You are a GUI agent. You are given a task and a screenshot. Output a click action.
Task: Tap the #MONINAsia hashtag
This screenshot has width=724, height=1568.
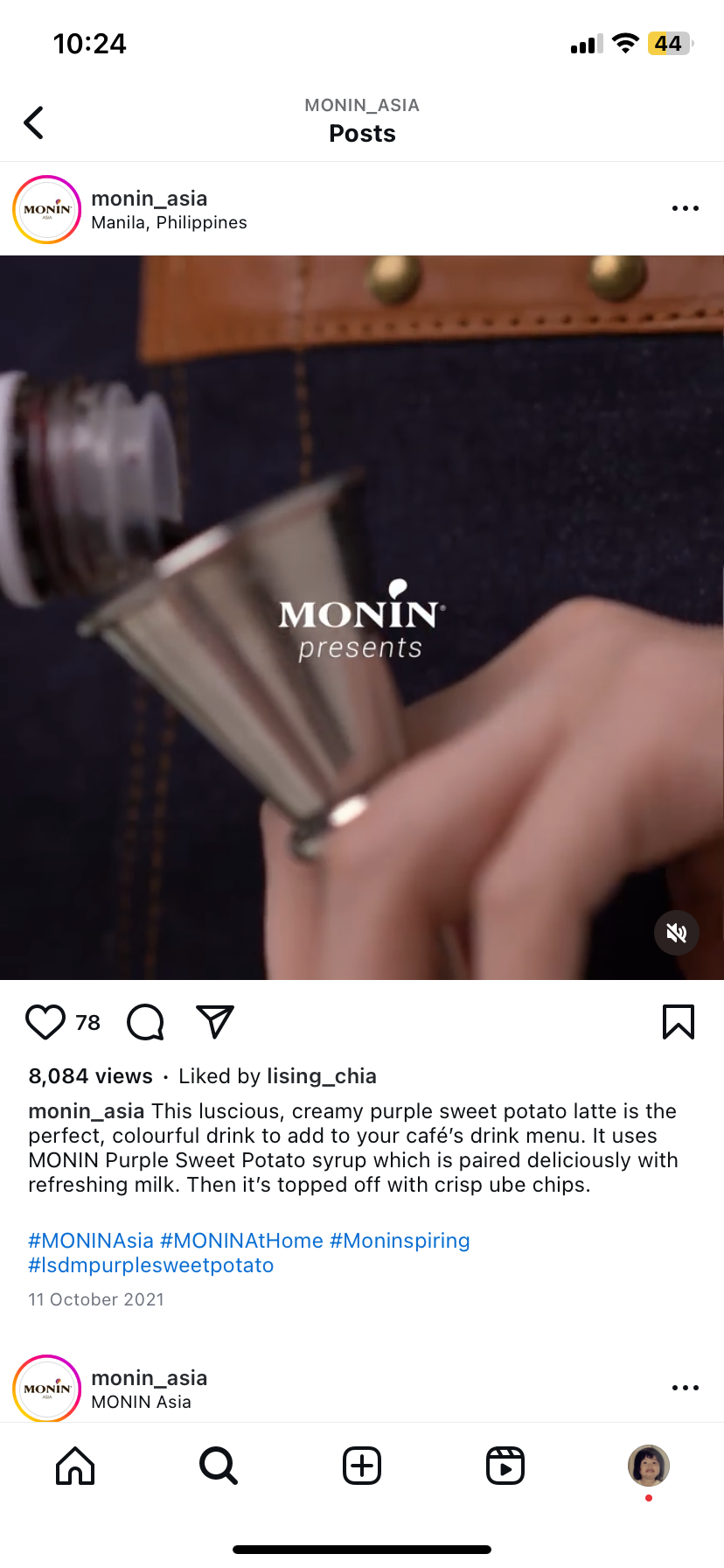91,1241
